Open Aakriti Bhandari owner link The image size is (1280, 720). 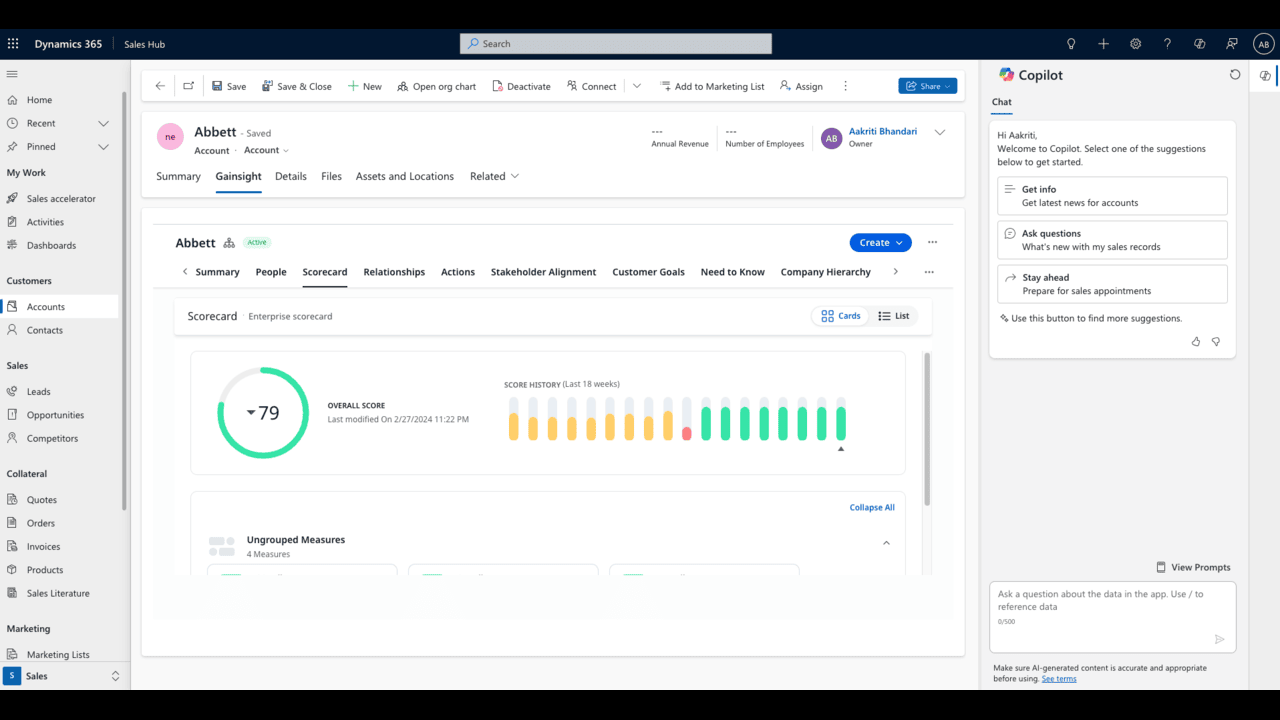[883, 131]
